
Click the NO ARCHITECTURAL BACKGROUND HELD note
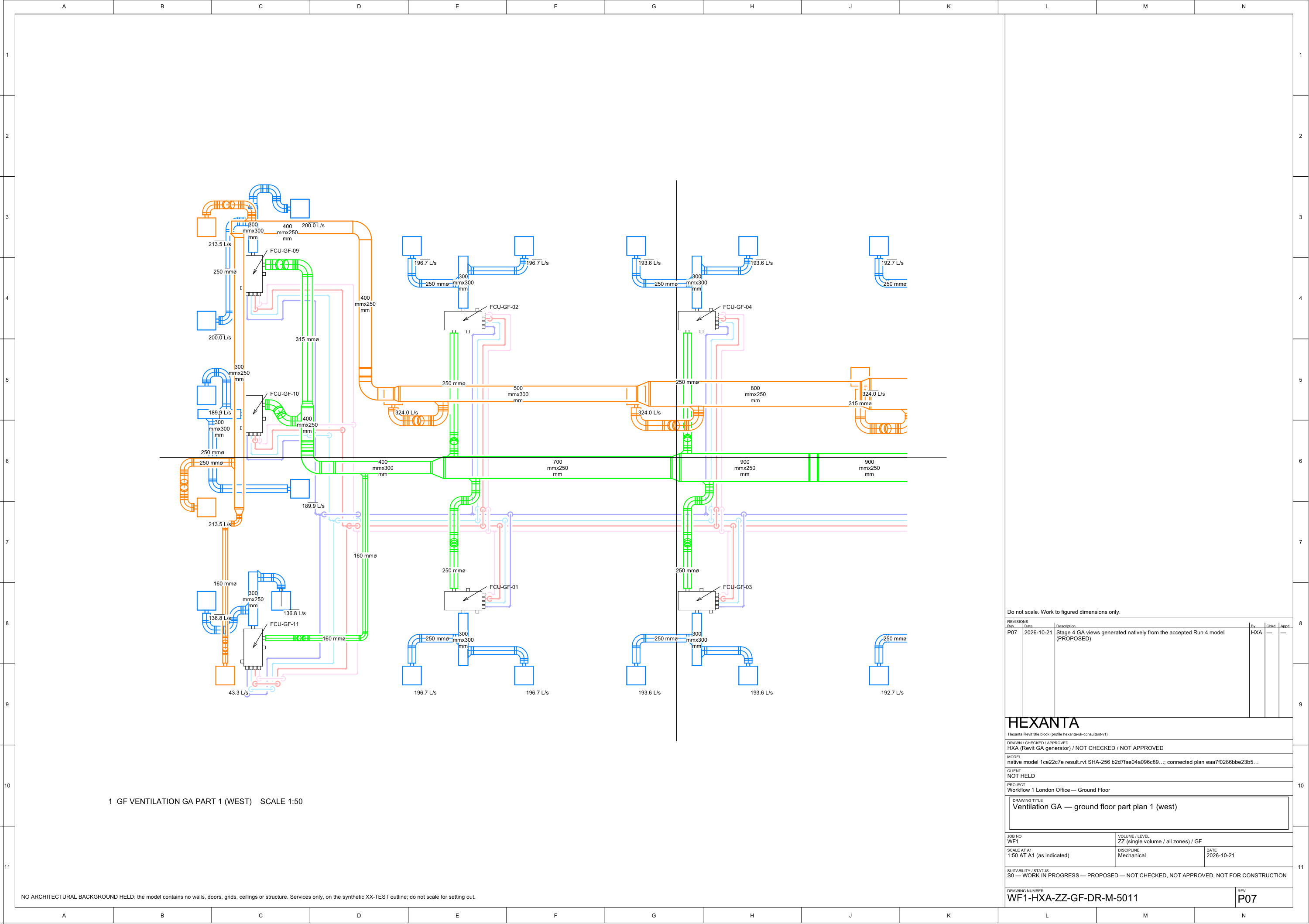(248, 897)
